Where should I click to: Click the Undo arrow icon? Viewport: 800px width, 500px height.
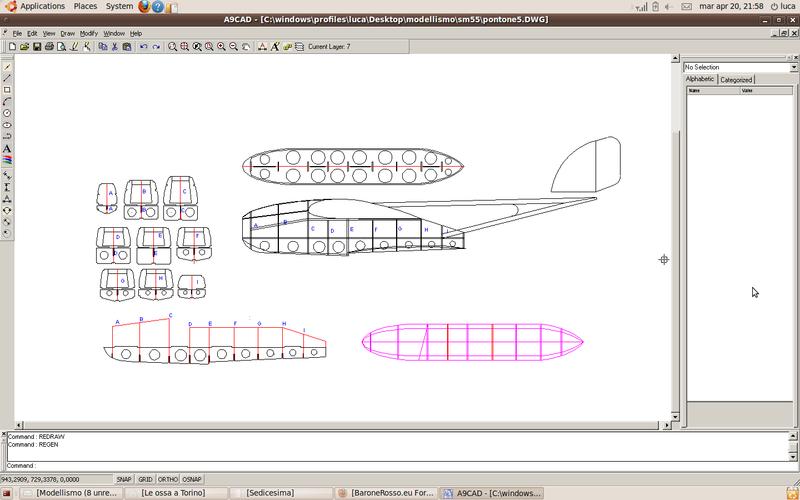coord(143,46)
